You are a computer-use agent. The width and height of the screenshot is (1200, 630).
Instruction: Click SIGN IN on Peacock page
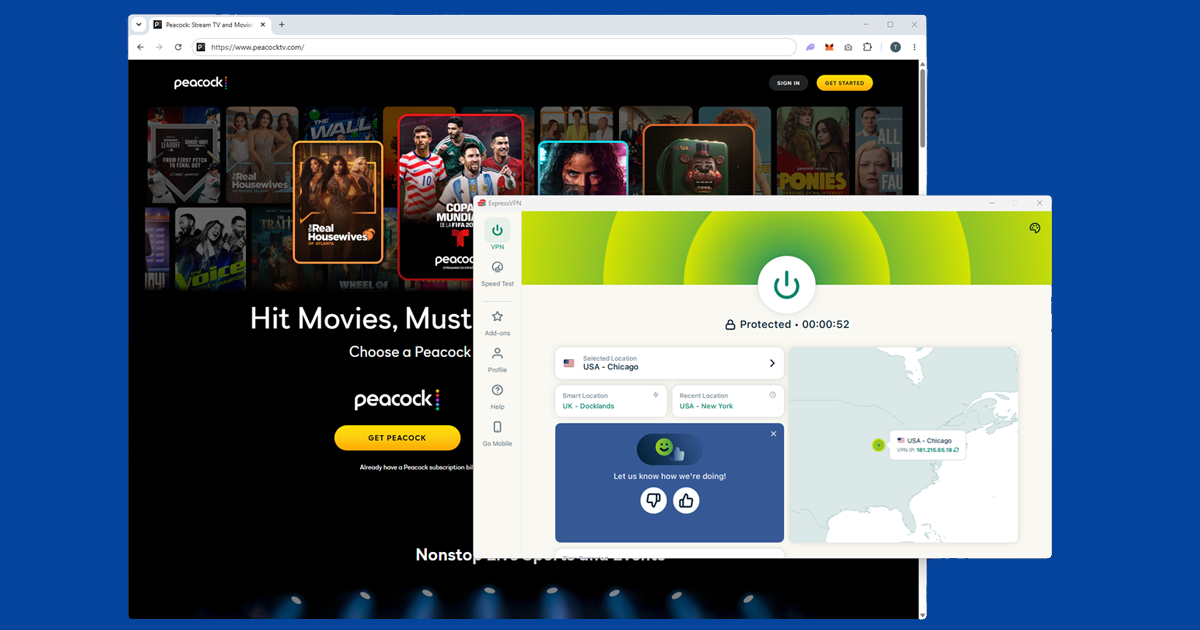tap(788, 83)
